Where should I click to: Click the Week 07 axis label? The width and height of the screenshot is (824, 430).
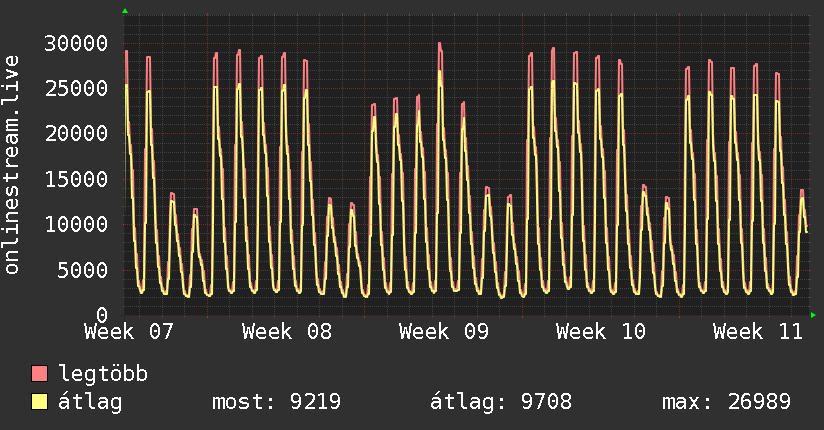click(129, 332)
